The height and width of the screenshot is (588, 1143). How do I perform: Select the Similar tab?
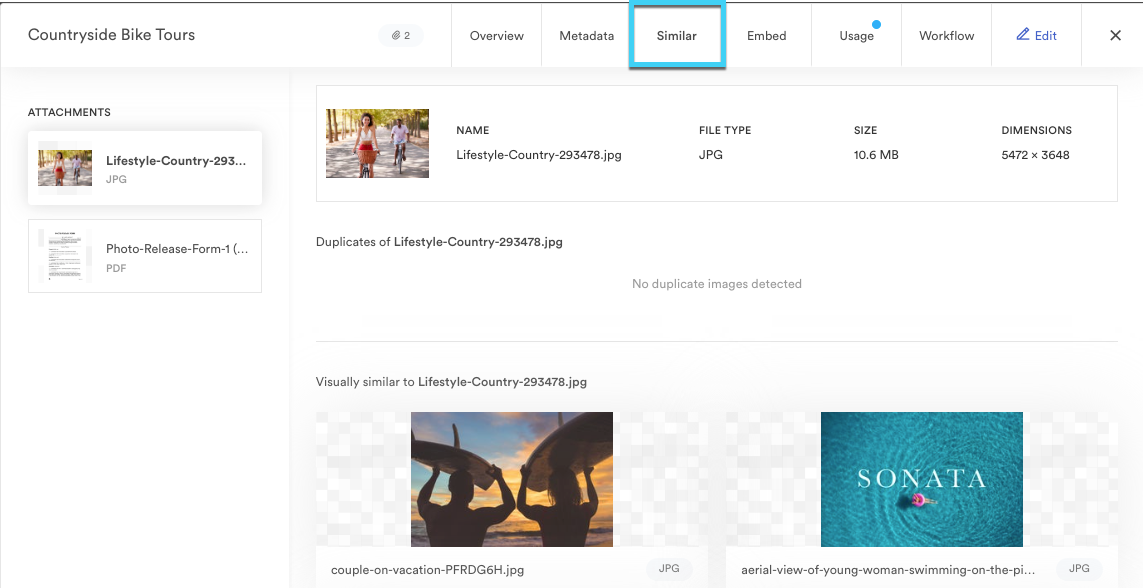pos(676,36)
